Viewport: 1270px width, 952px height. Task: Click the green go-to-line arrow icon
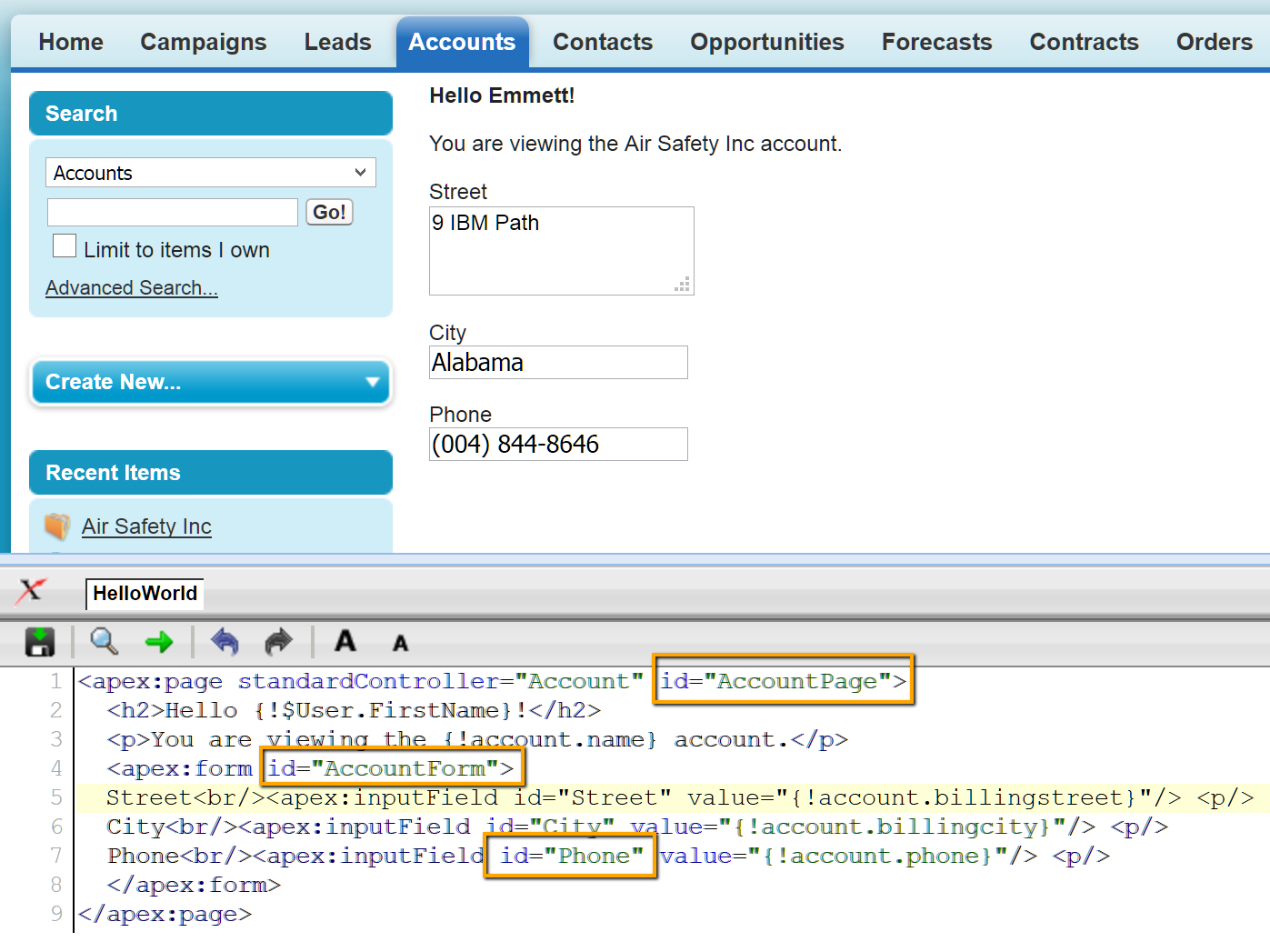tap(159, 643)
